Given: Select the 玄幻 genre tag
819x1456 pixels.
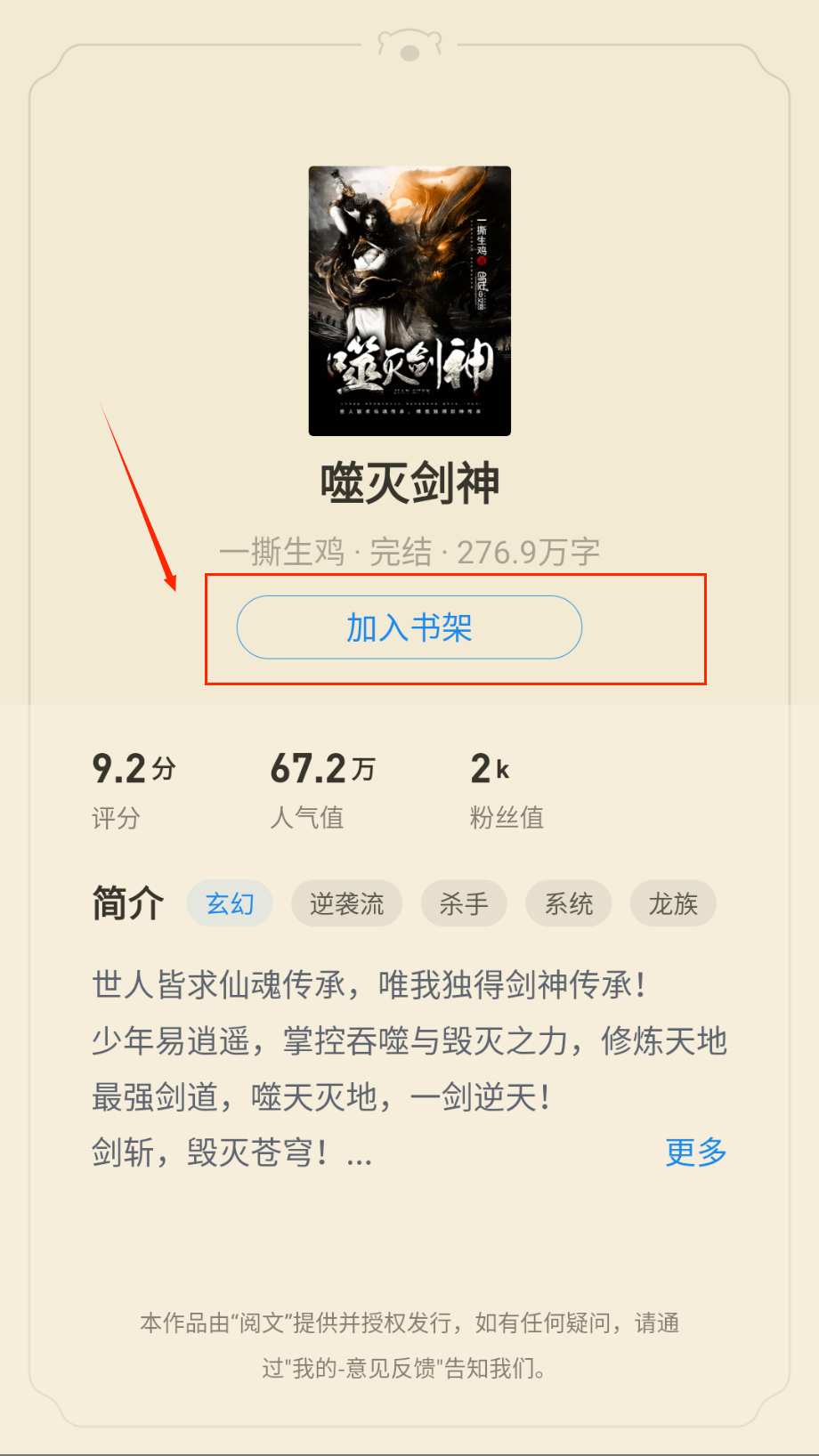Looking at the screenshot, I should pos(230,904).
